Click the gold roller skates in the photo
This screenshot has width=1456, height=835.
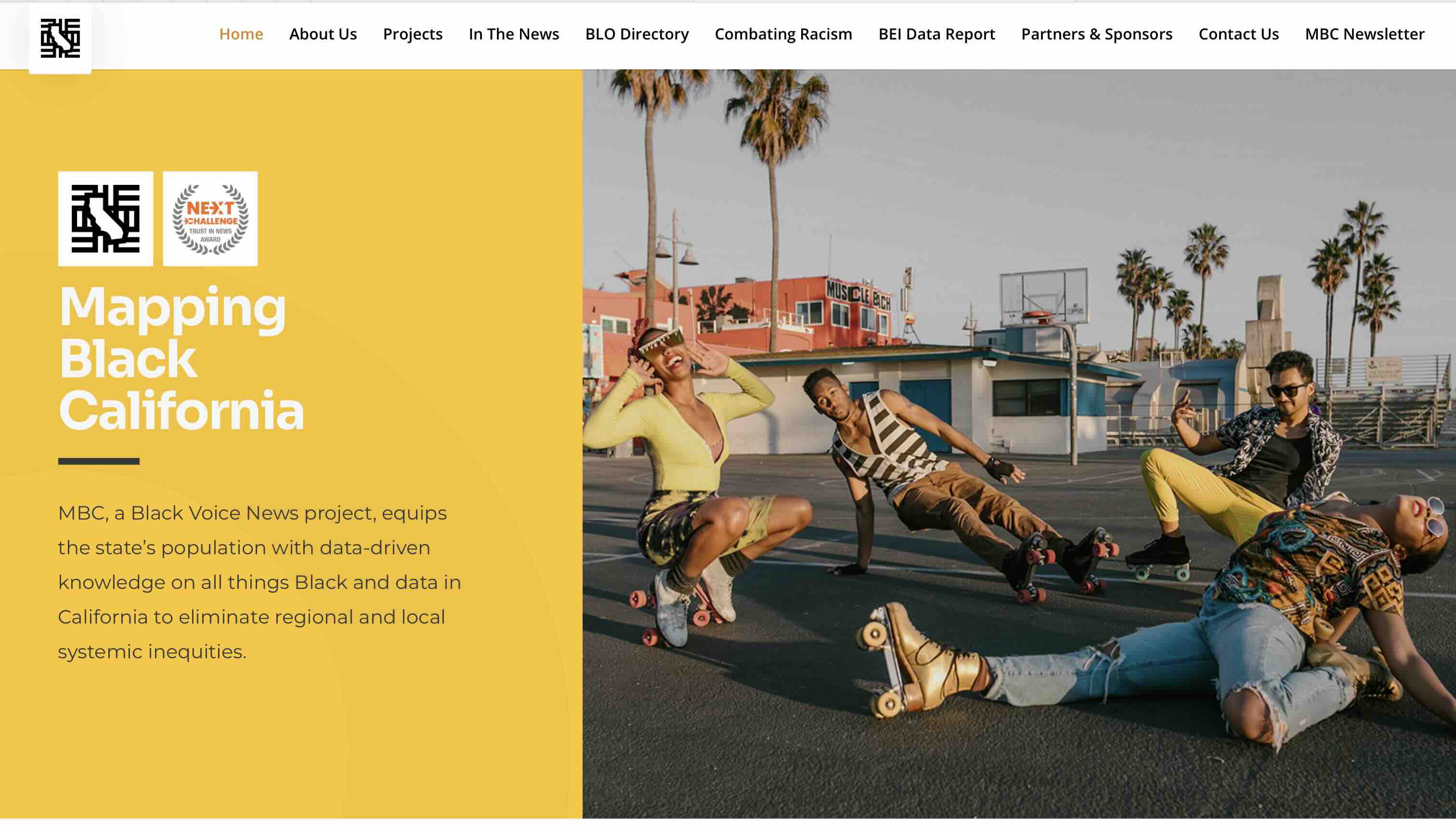(x=923, y=661)
